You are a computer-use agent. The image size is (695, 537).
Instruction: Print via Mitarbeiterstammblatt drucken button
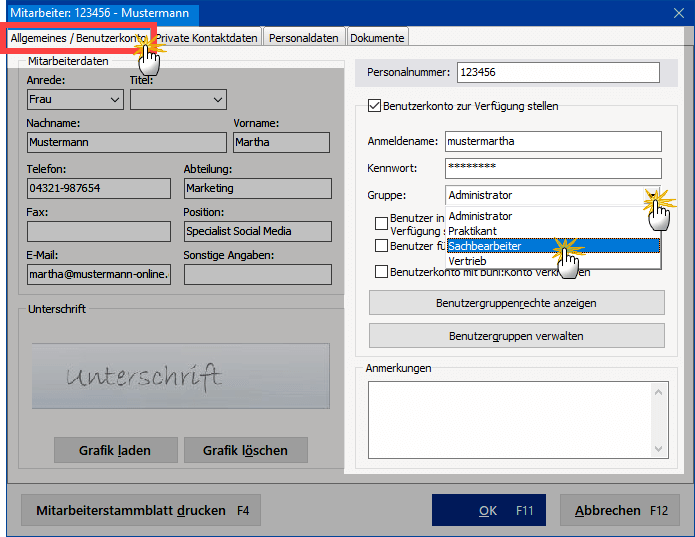click(x=142, y=510)
